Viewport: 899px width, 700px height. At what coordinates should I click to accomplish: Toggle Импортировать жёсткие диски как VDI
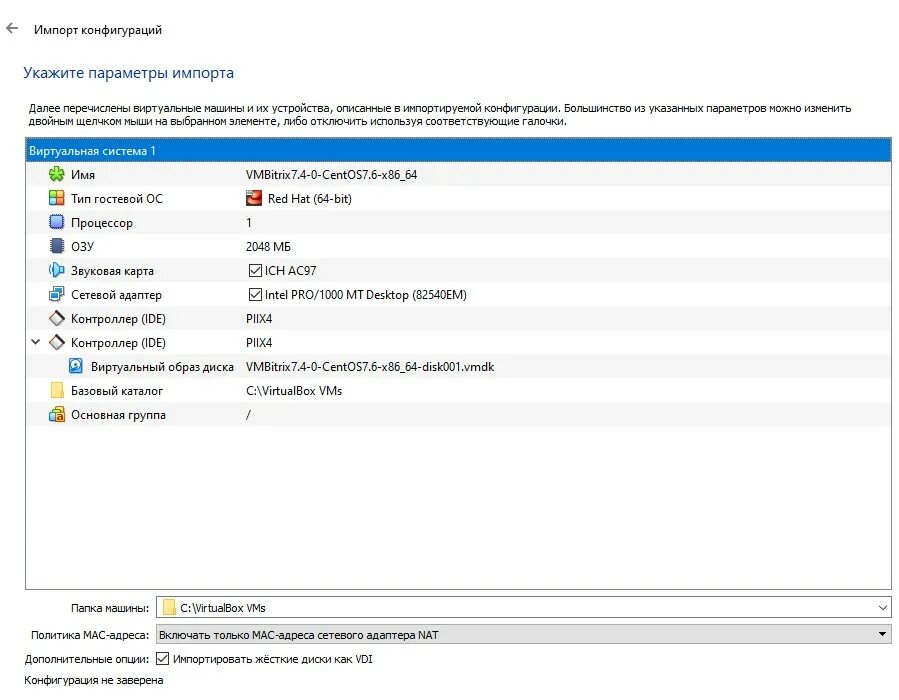tap(162, 659)
